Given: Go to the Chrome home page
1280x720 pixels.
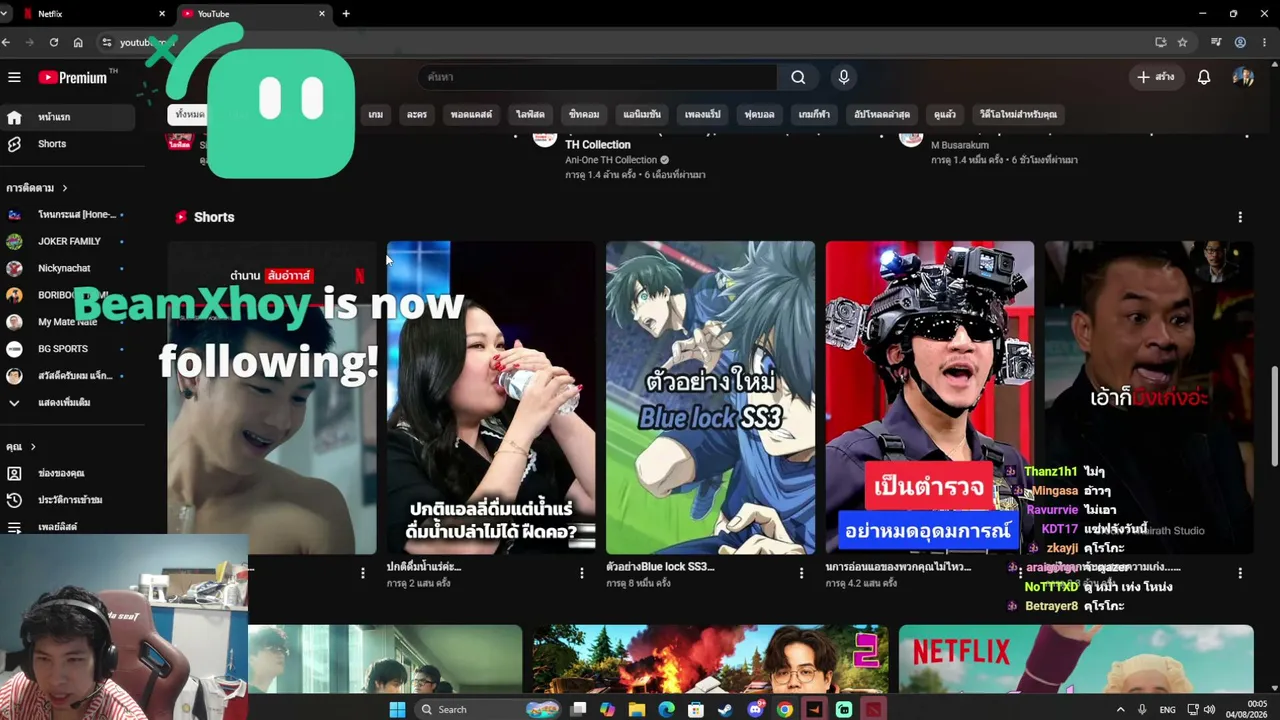Looking at the screenshot, I should pos(78,42).
